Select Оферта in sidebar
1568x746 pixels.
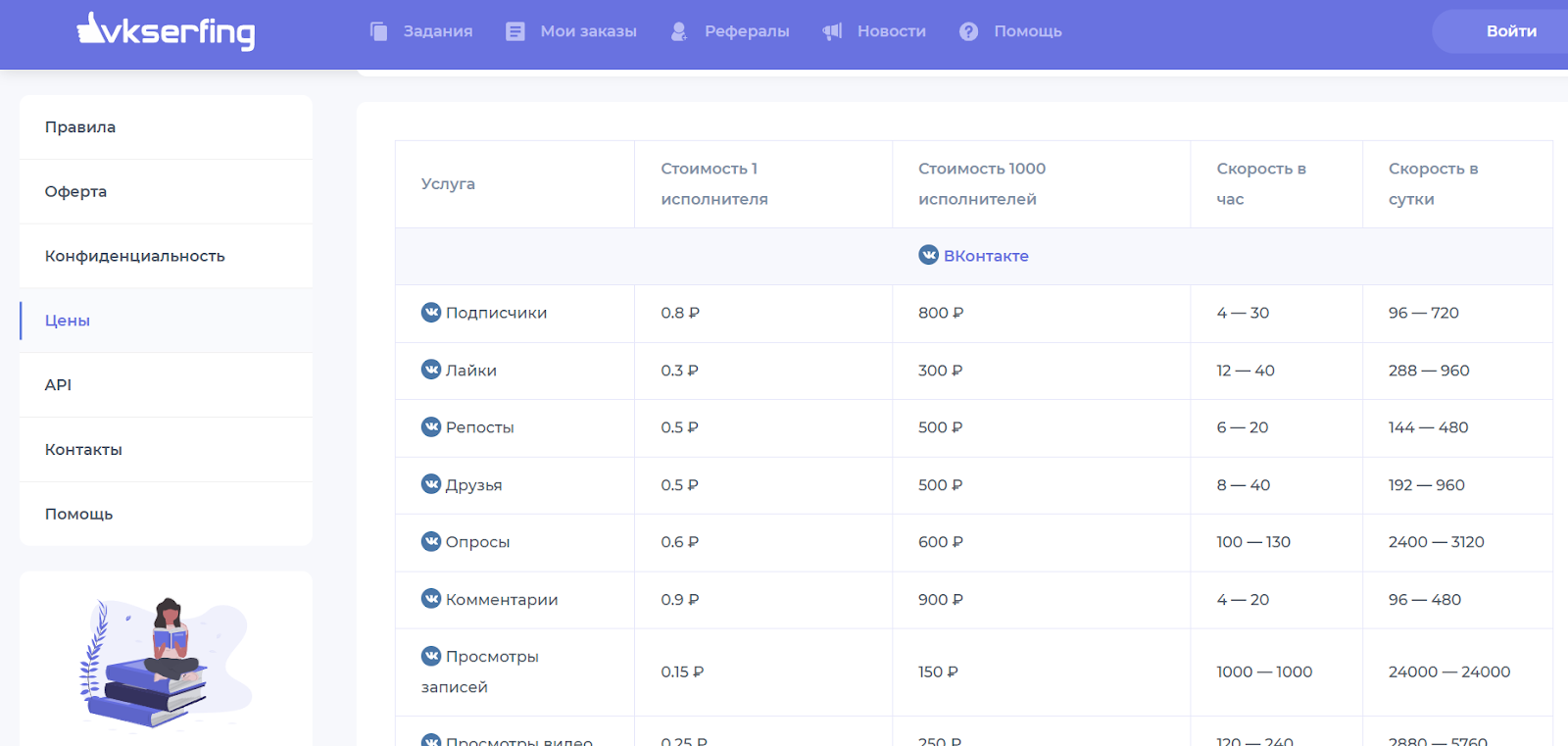pyautogui.click(x=166, y=192)
